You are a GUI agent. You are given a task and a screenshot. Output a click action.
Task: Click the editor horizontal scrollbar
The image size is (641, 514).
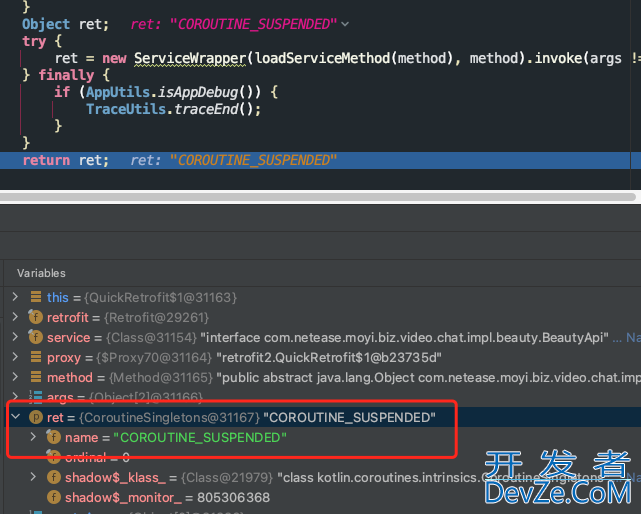(x=317, y=197)
